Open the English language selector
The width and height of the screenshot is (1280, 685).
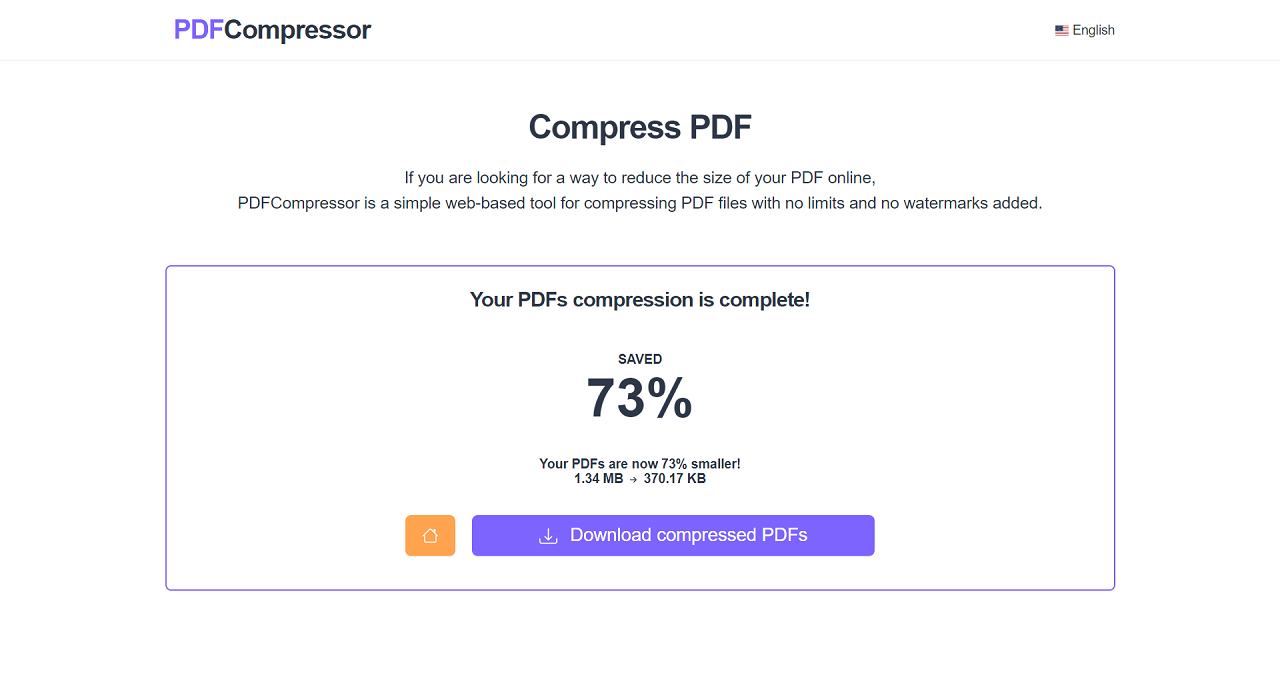(1085, 30)
